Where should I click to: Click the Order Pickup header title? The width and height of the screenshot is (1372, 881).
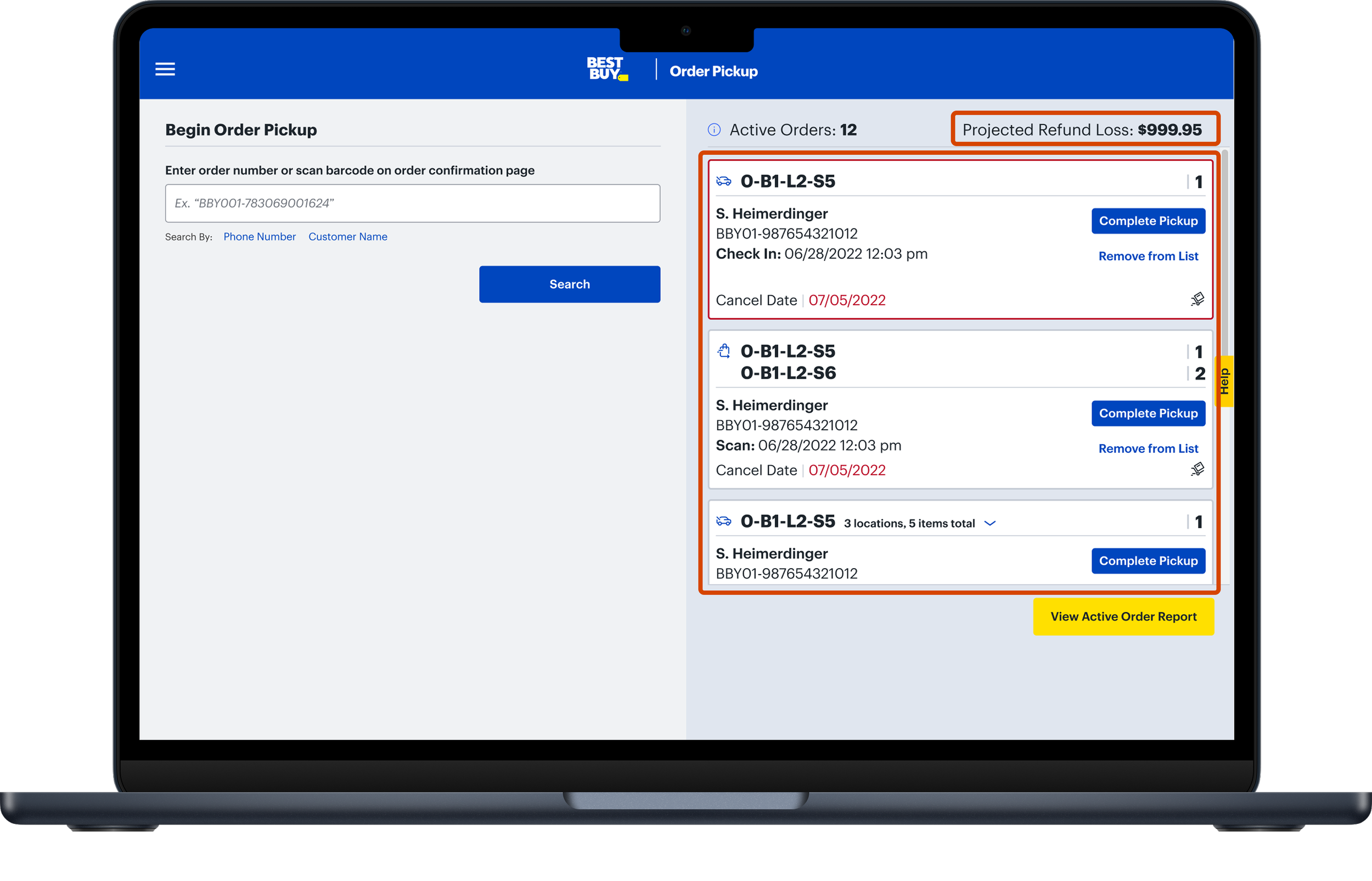pyautogui.click(x=713, y=71)
